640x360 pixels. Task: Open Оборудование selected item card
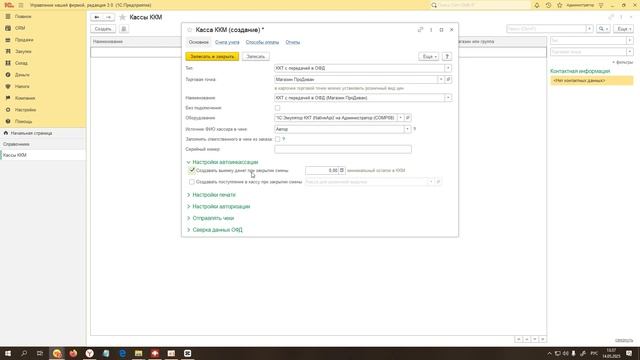(408, 118)
